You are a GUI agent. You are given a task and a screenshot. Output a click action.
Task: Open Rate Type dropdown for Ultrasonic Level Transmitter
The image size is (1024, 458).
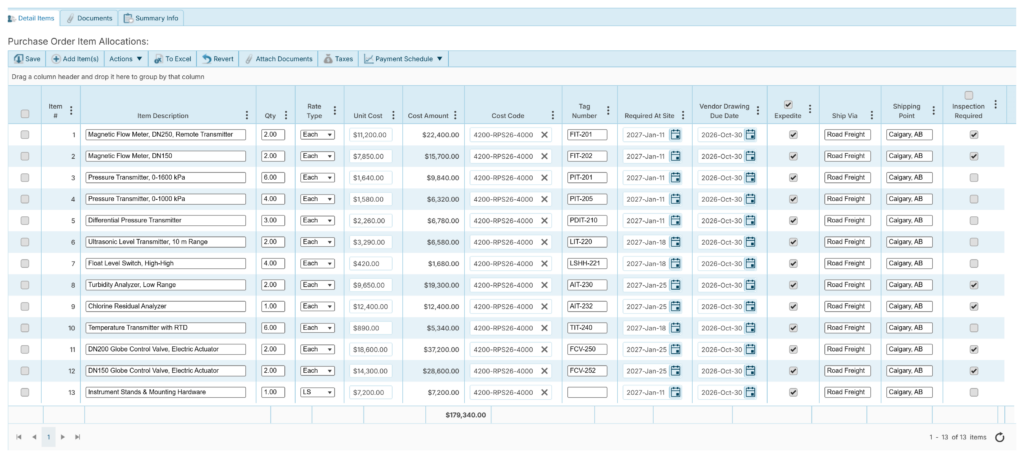point(317,242)
